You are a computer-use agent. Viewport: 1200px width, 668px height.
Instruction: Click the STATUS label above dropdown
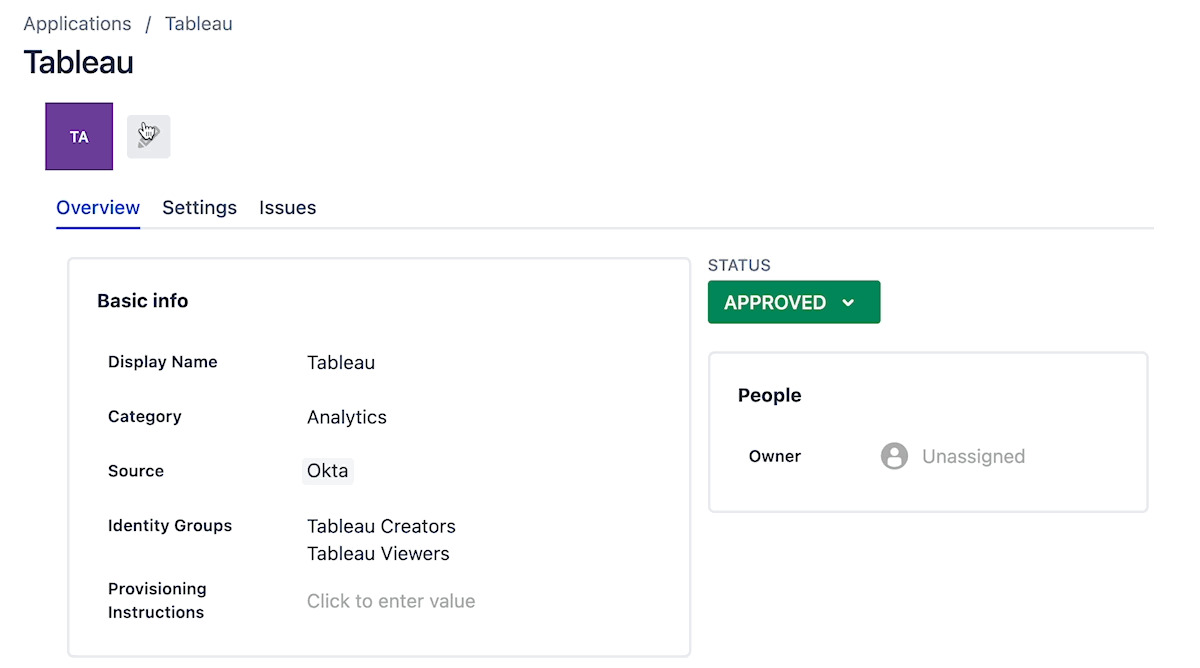tap(739, 266)
